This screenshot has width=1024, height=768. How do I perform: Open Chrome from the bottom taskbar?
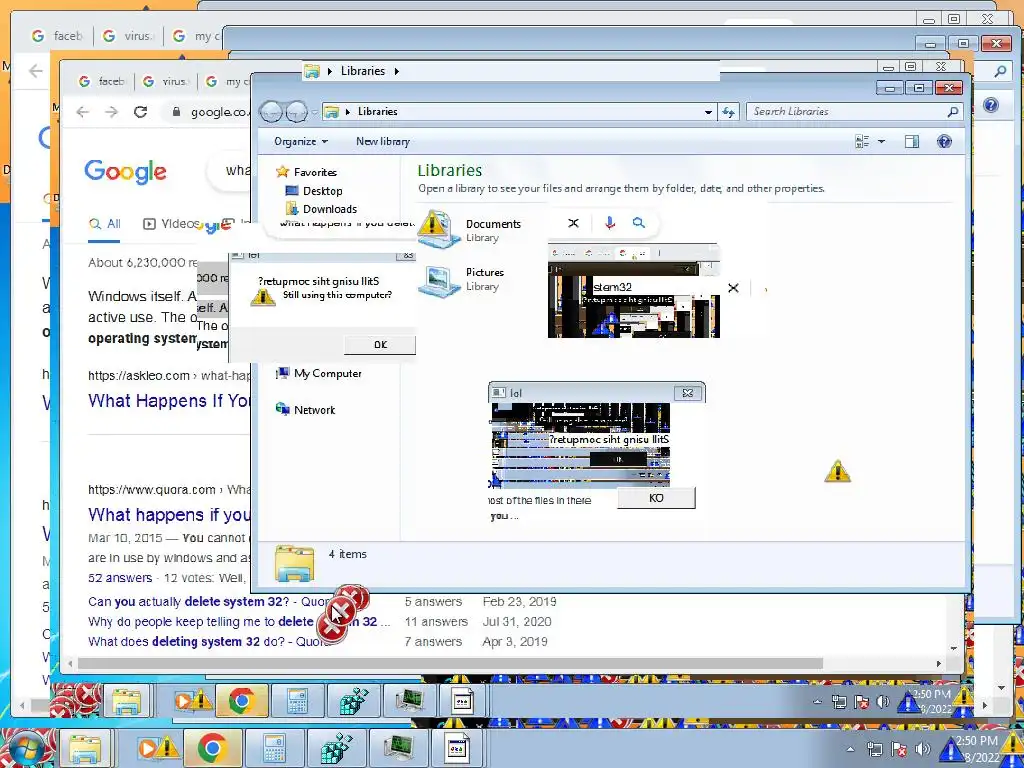(212, 748)
